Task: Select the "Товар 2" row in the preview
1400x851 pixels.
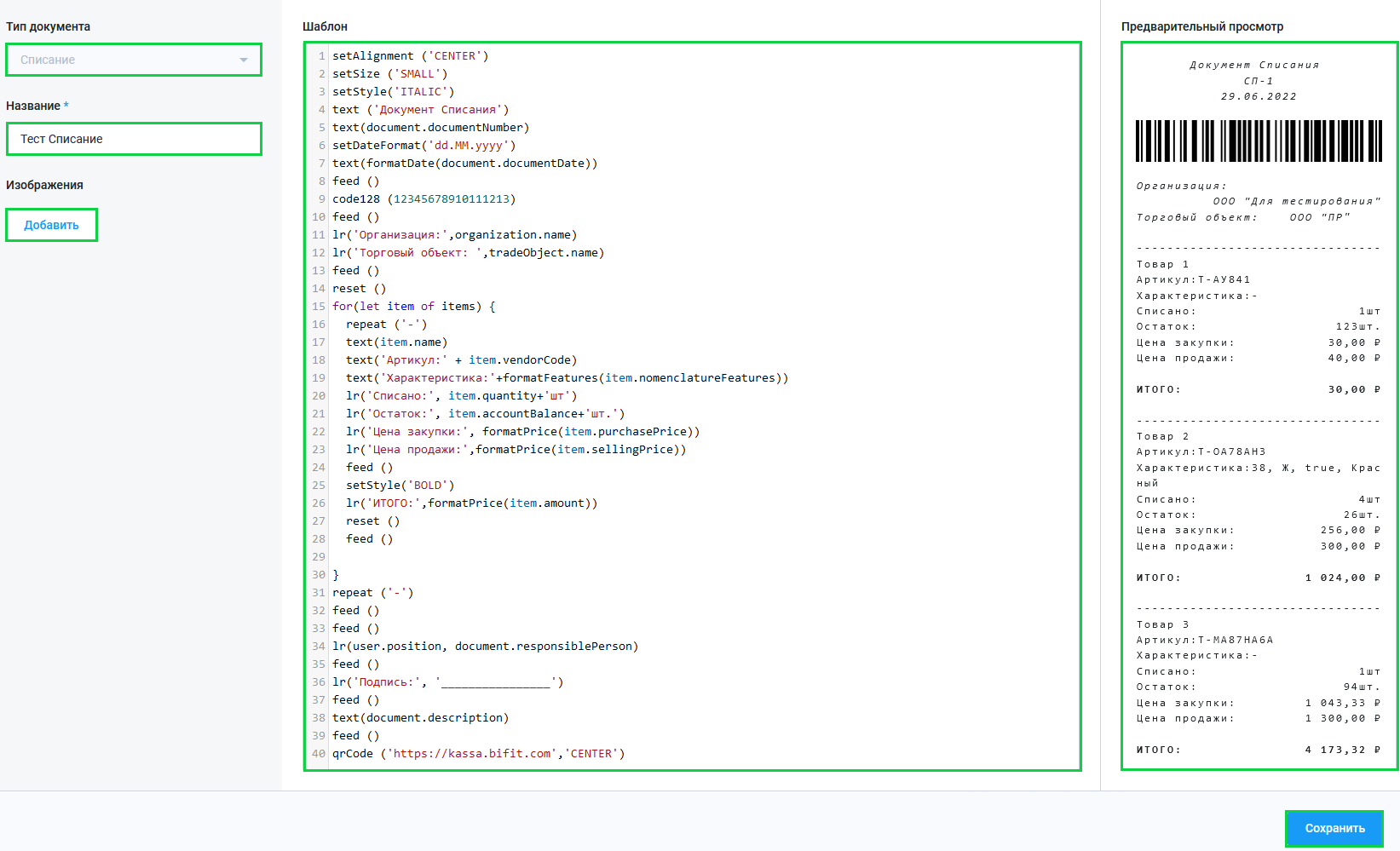Action: click(1162, 436)
